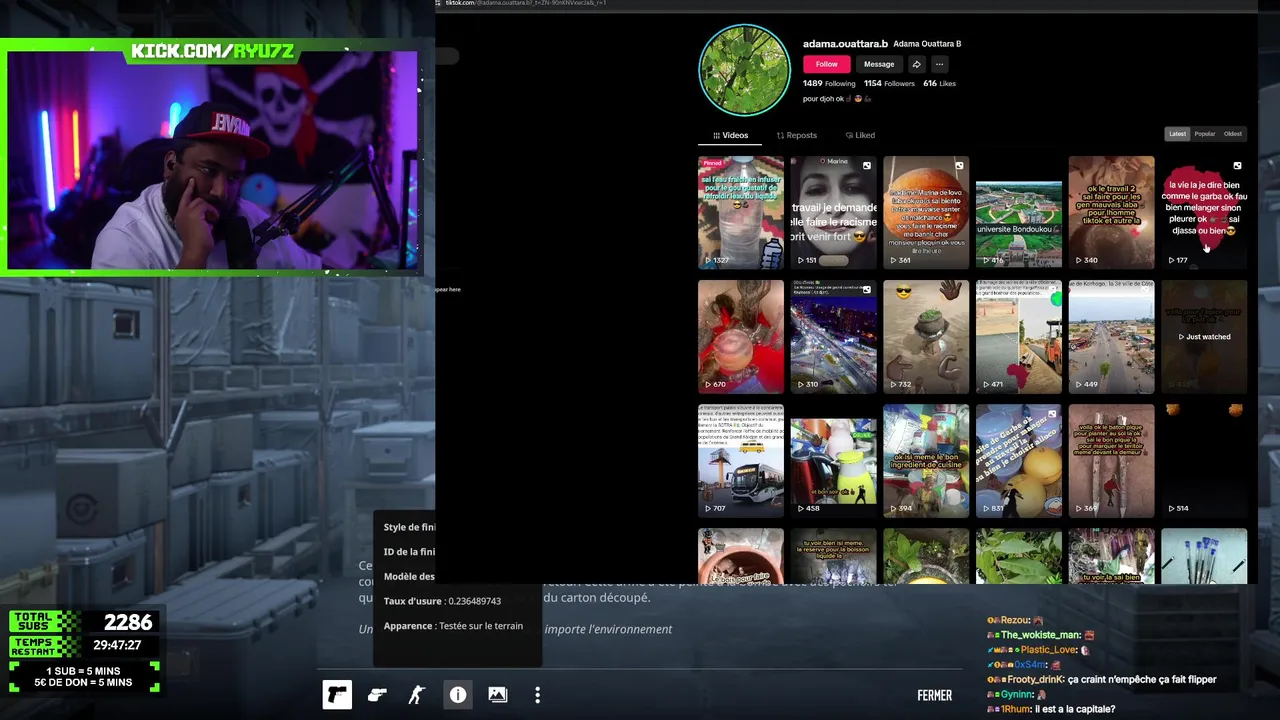Select the pistol weapon view icon

337,695
